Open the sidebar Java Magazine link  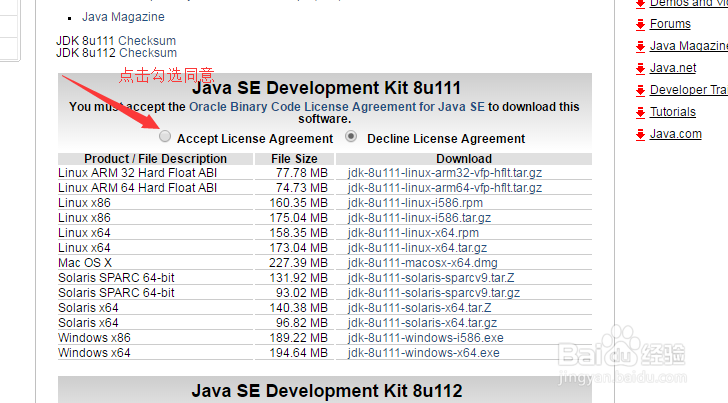689,46
